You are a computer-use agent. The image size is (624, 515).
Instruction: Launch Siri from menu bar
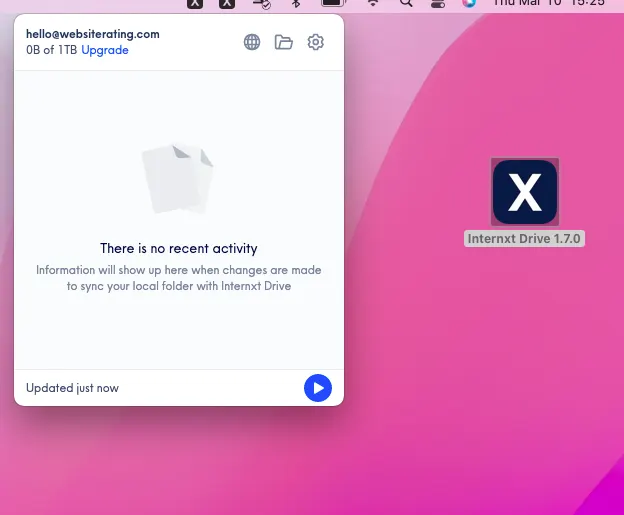tap(469, 4)
